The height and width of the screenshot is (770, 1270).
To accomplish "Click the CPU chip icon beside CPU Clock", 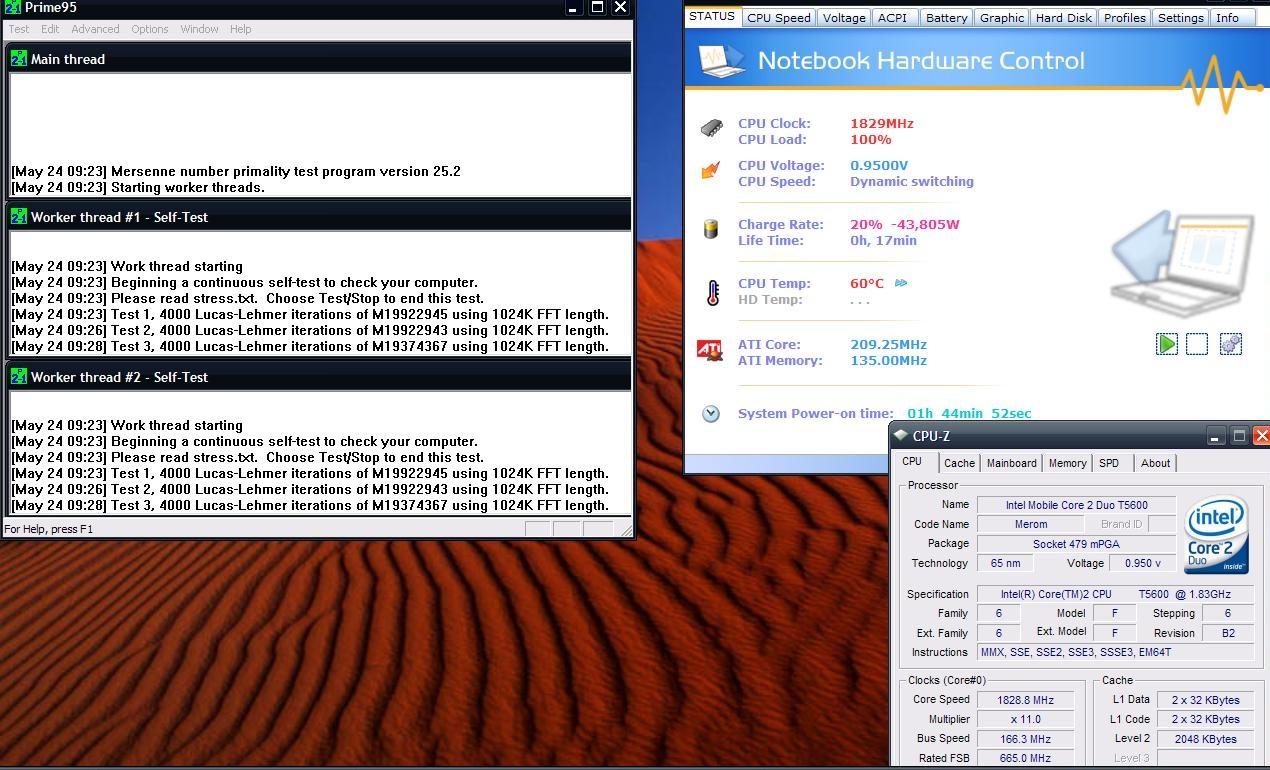I will (711, 128).
